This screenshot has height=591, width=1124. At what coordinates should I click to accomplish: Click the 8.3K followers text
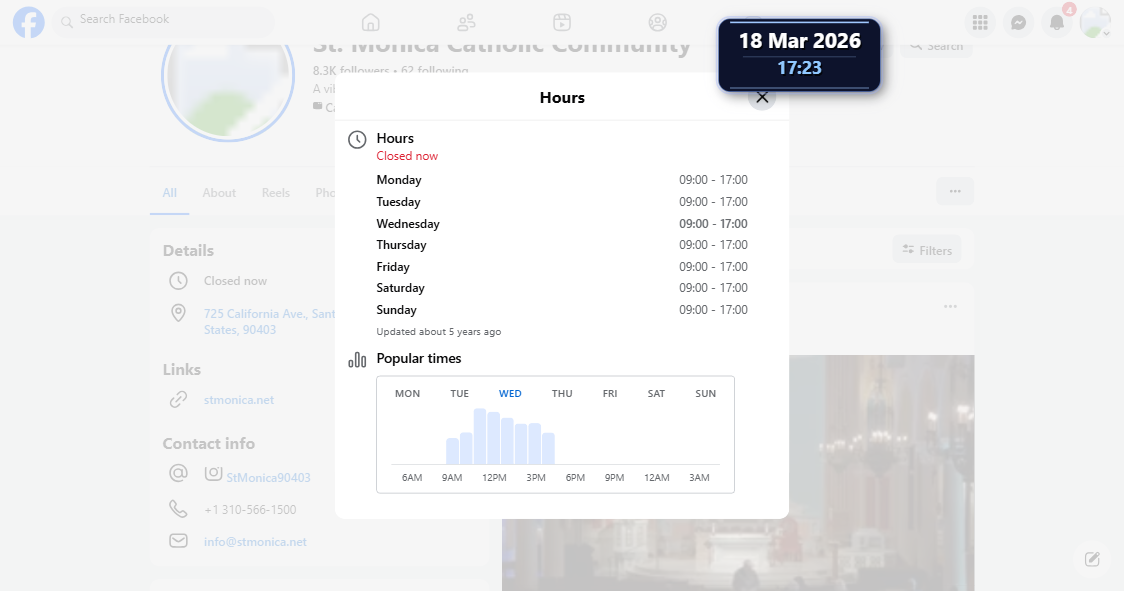[351, 70]
